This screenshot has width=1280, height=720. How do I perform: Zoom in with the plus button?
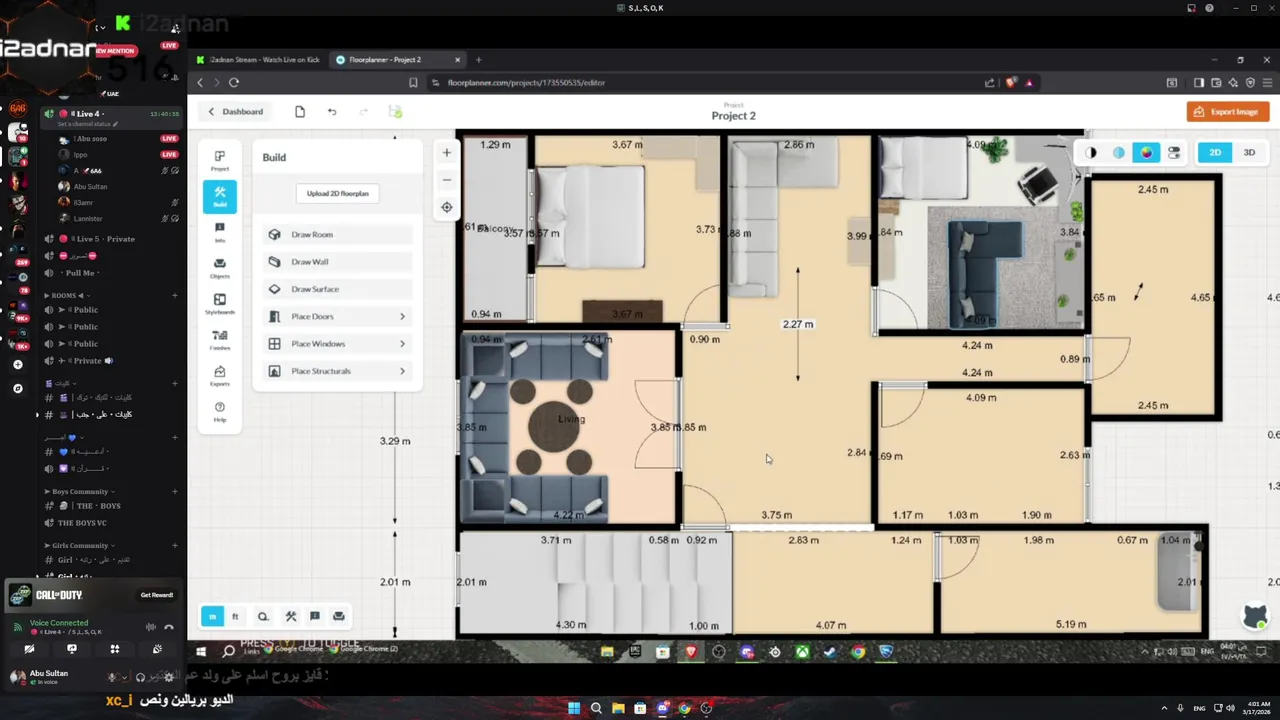click(x=447, y=153)
